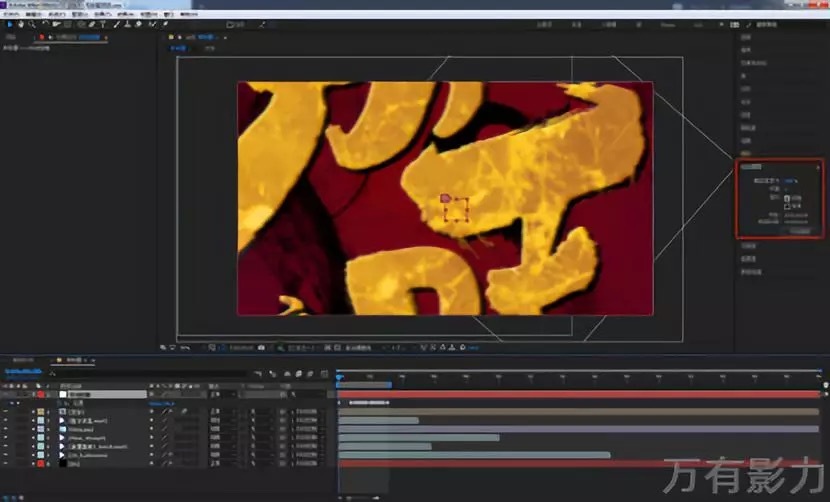This screenshot has height=502, width=830.
Task: Click the Capture Speed value in Motion Sketch
Action: (x=790, y=181)
